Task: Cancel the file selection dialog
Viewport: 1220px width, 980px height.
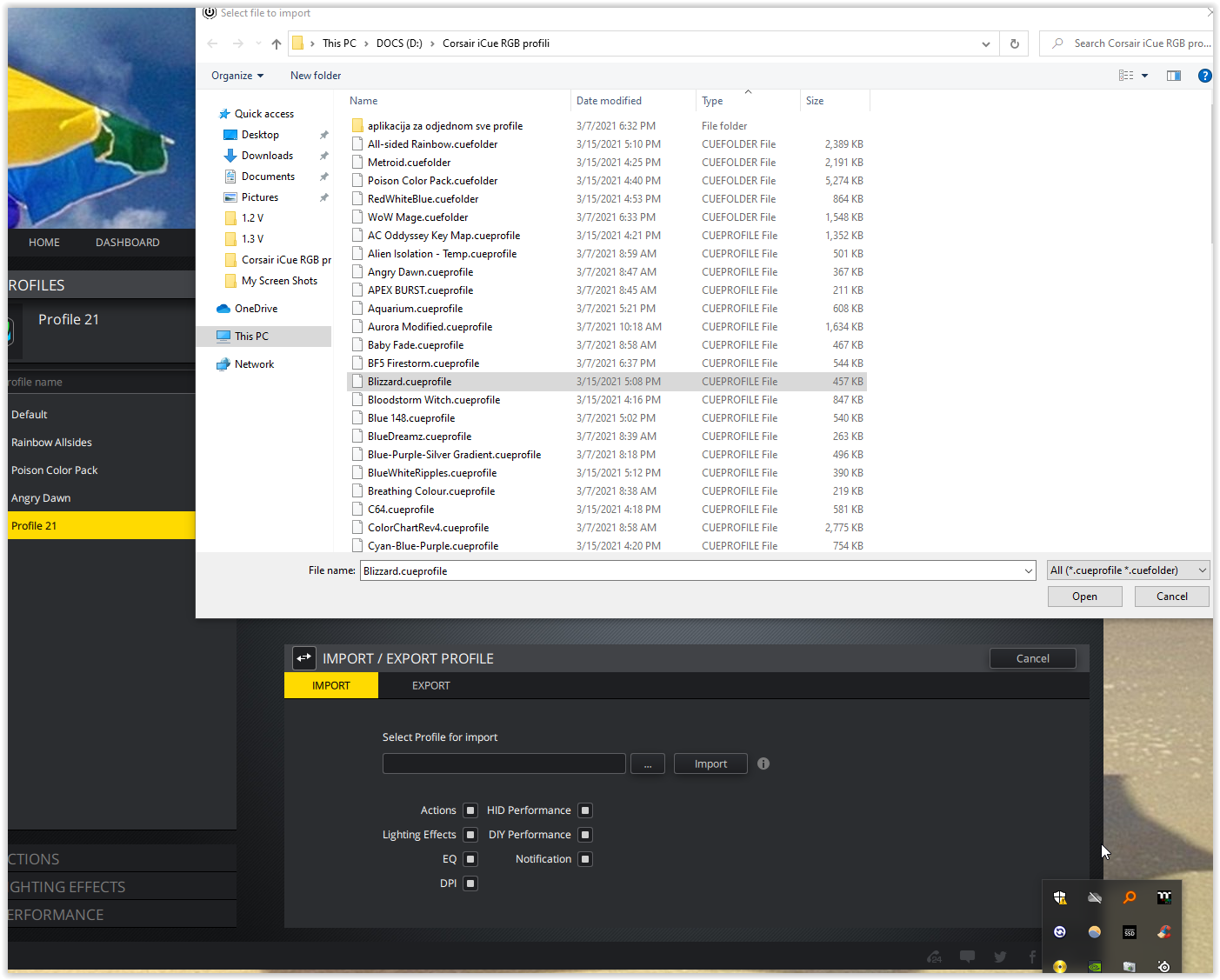Action: 1171,597
